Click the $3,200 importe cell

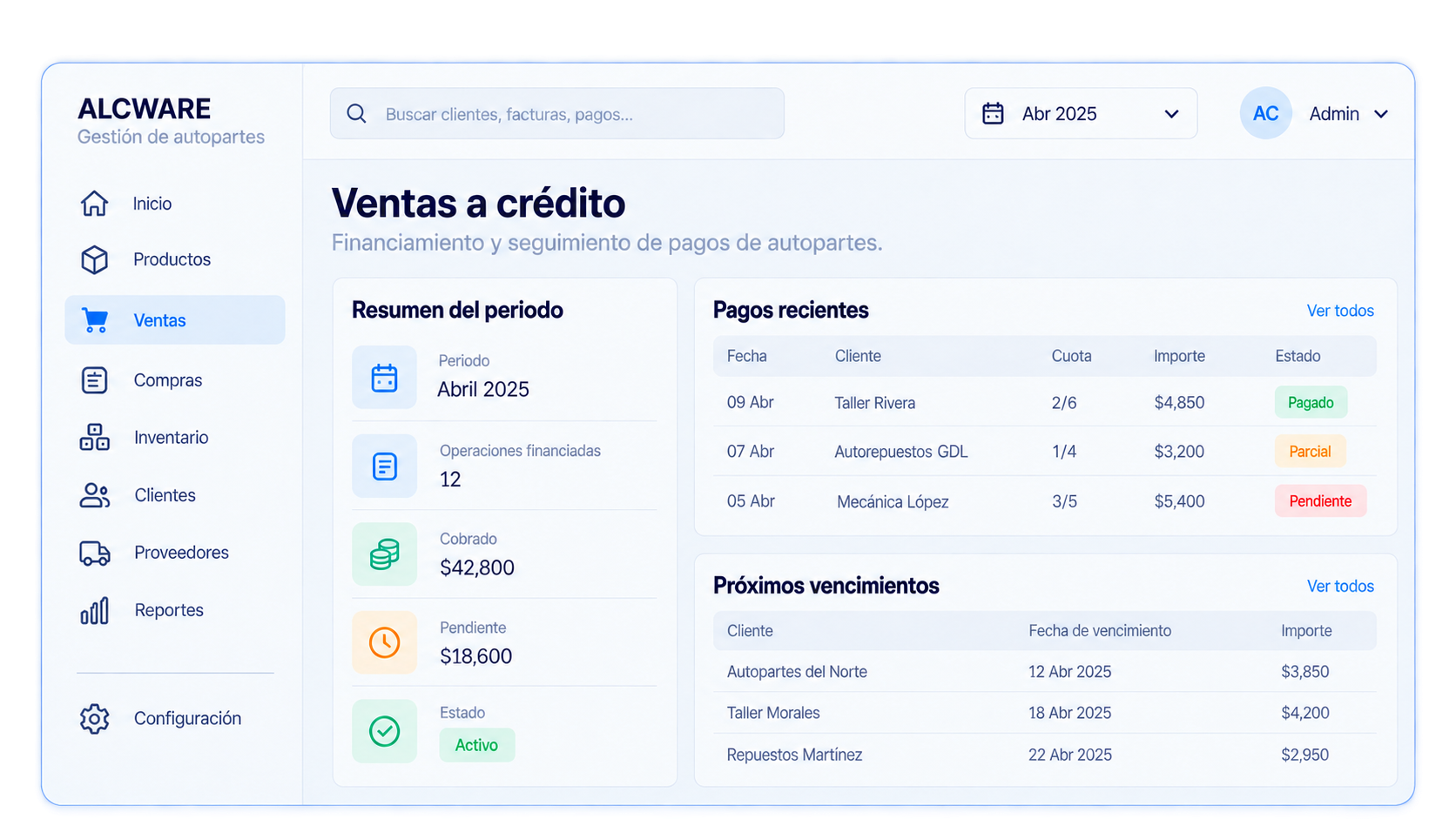coord(1179,452)
